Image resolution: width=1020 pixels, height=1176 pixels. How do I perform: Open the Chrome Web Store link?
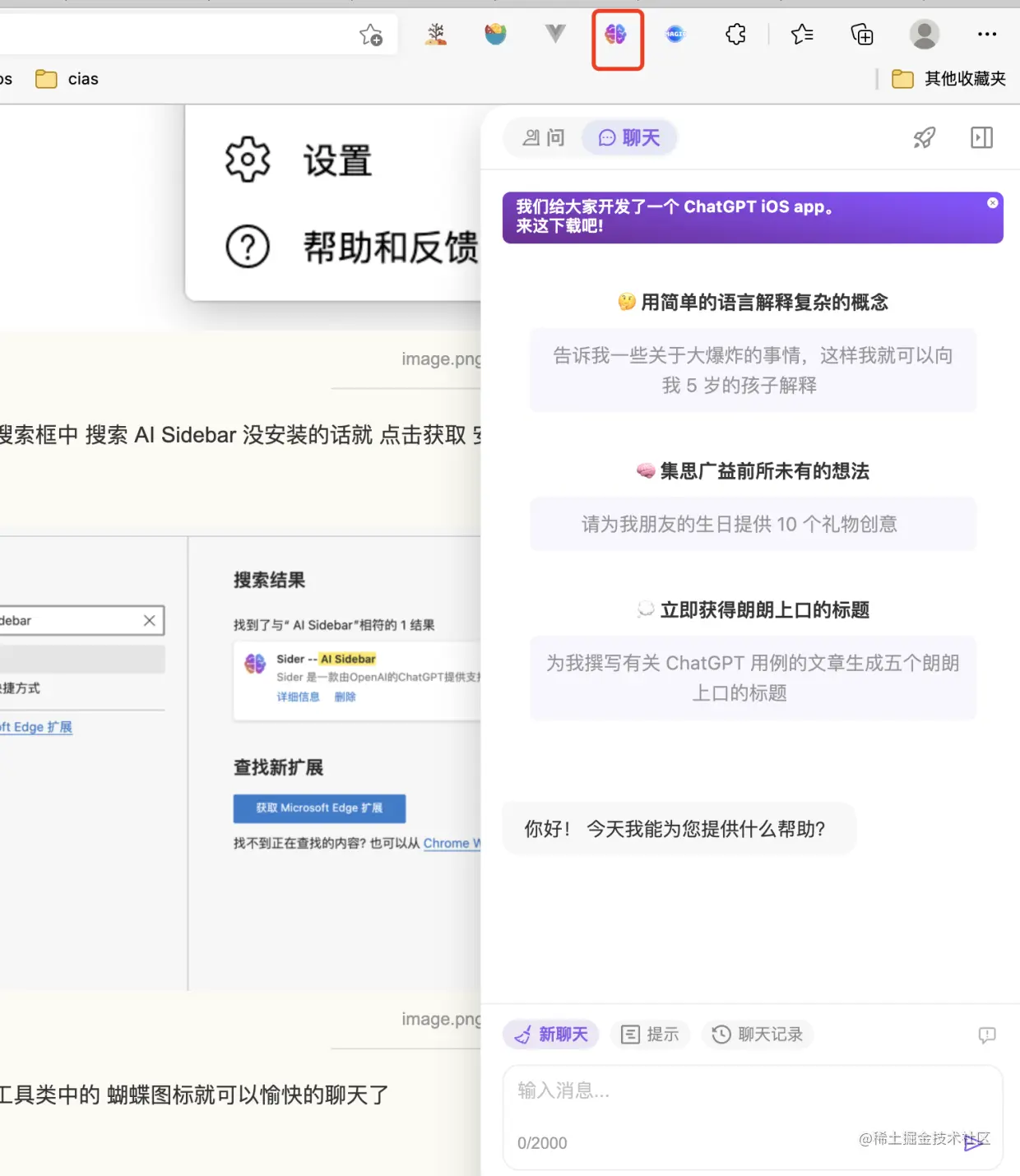(452, 843)
